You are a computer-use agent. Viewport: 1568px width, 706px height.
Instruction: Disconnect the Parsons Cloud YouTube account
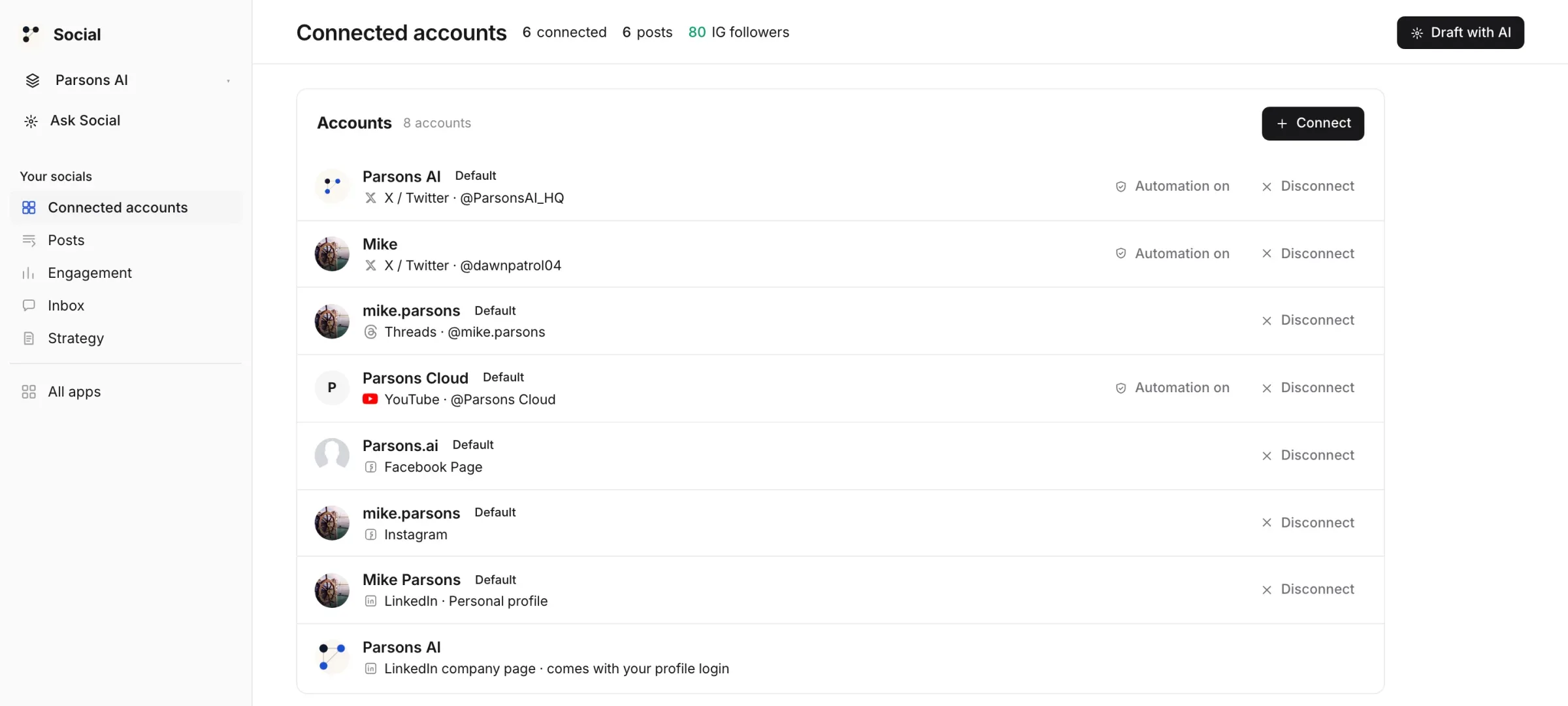(x=1308, y=388)
